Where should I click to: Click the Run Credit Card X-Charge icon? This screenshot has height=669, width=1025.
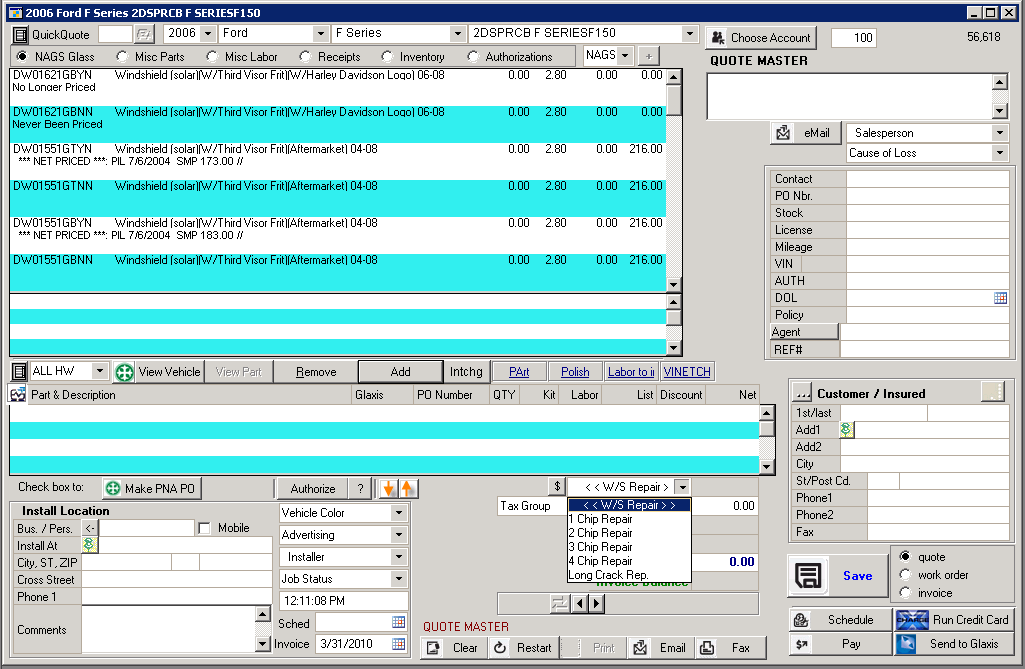pyautogui.click(x=912, y=619)
